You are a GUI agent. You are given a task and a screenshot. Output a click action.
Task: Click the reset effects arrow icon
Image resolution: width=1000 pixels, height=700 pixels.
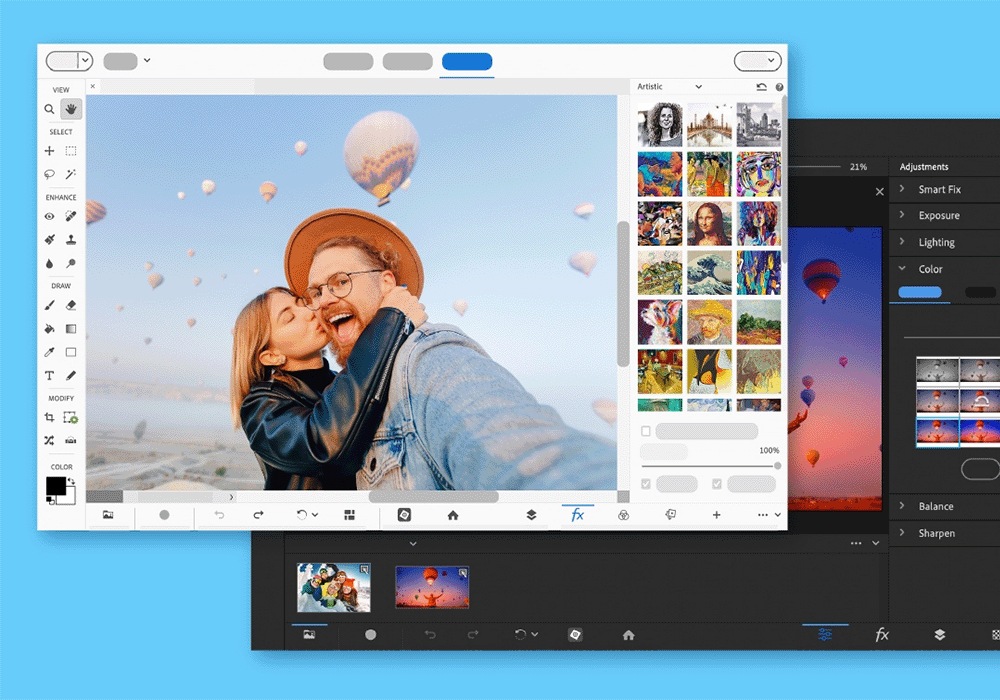tap(762, 87)
